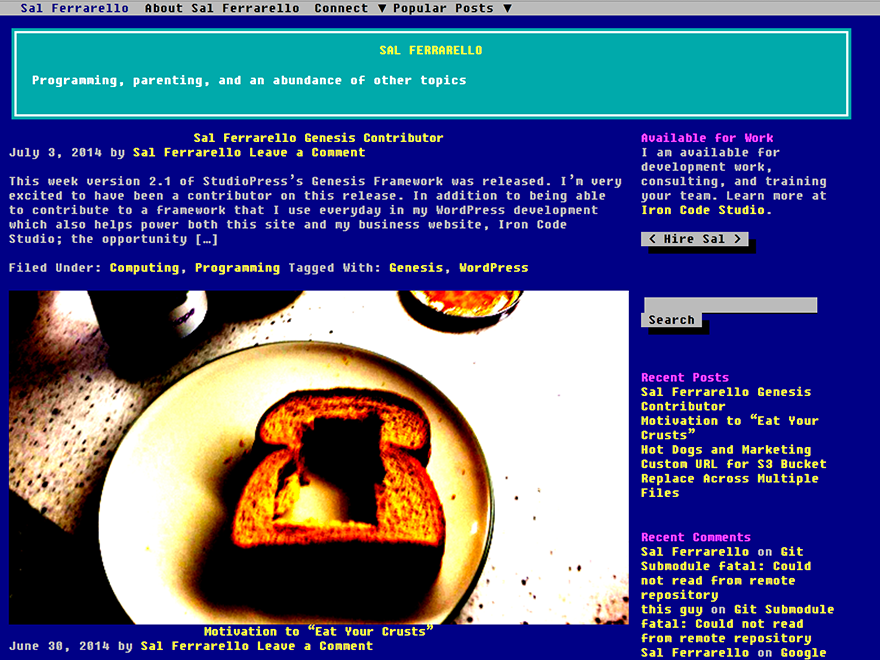Open the Programming category link
The height and width of the screenshot is (660, 880).
tap(237, 268)
